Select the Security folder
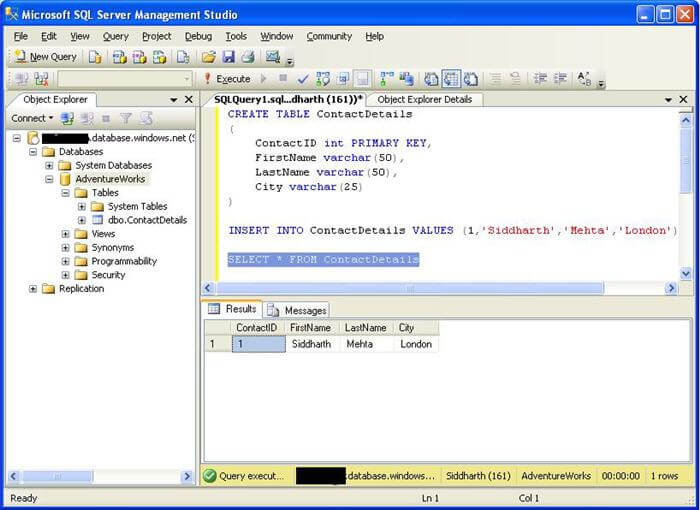This screenshot has height=510, width=700. coord(108,275)
